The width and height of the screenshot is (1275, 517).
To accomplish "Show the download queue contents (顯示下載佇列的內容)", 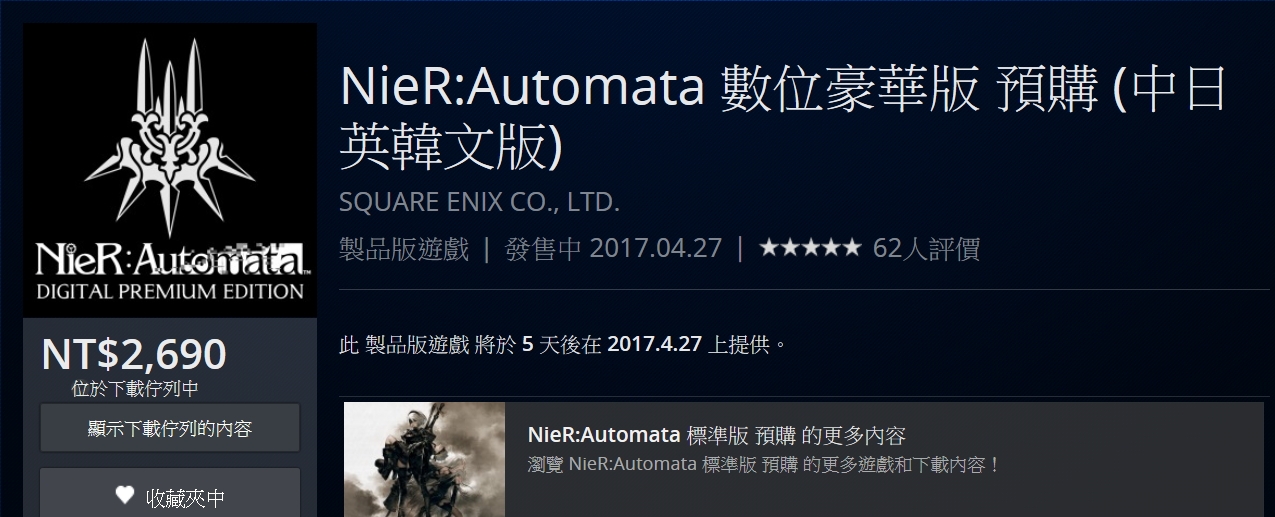I will tap(170, 429).
